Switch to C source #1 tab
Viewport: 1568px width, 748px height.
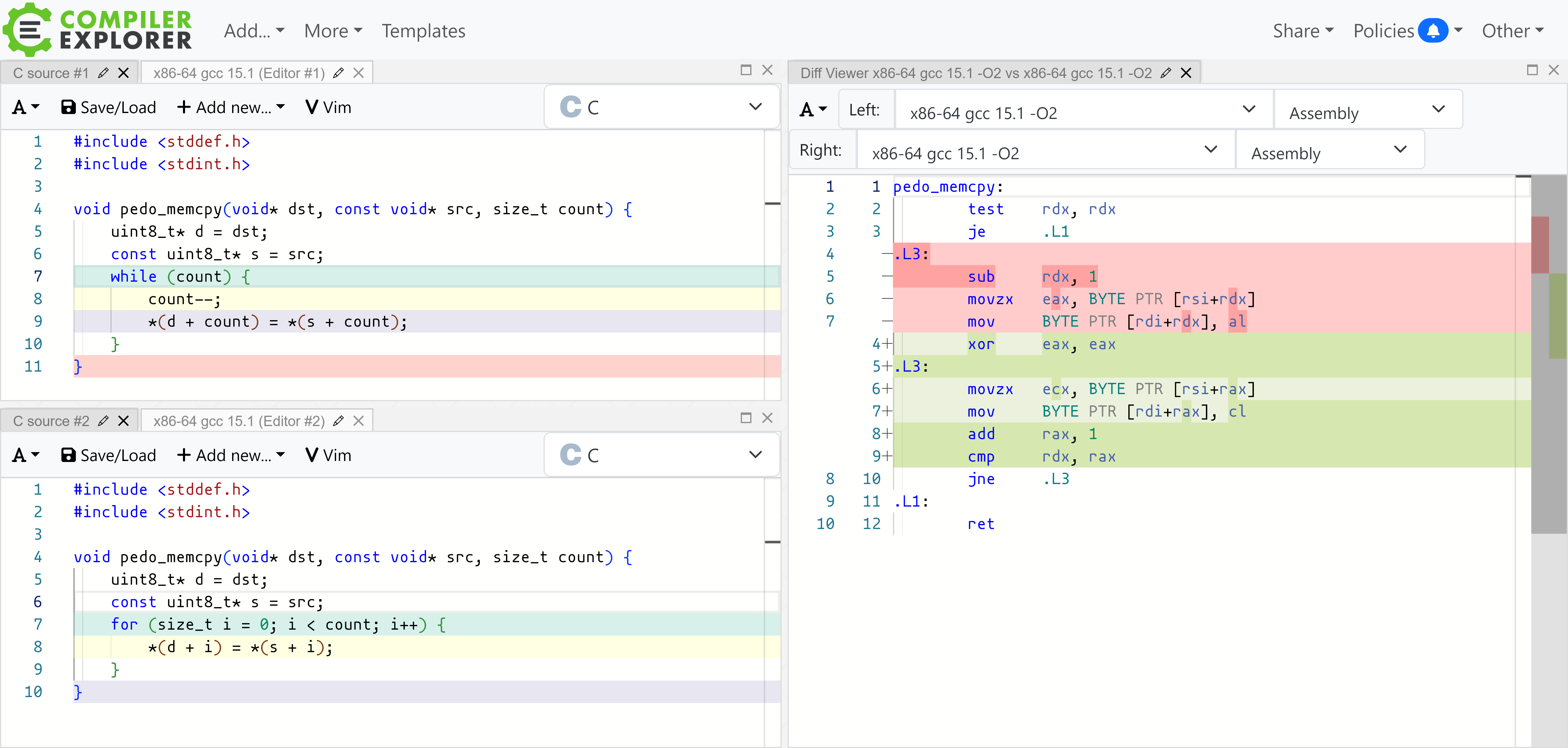click(x=51, y=73)
